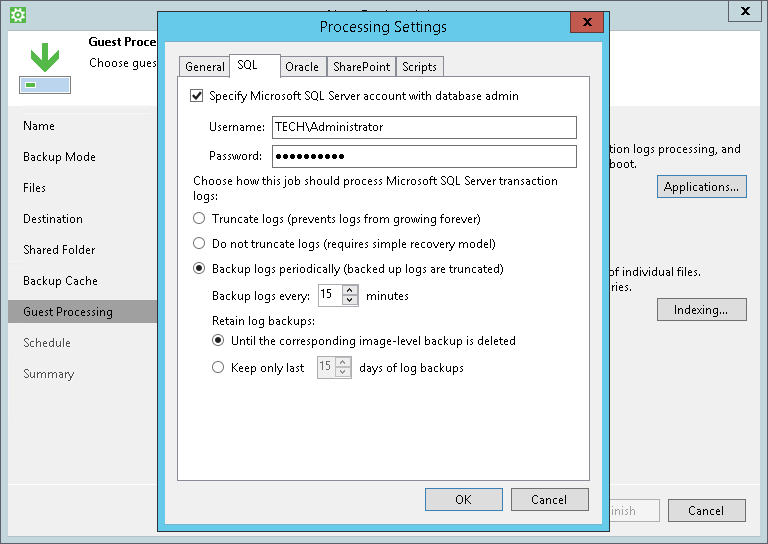Switch to the General tab
This screenshot has height=544, width=768.
[205, 67]
